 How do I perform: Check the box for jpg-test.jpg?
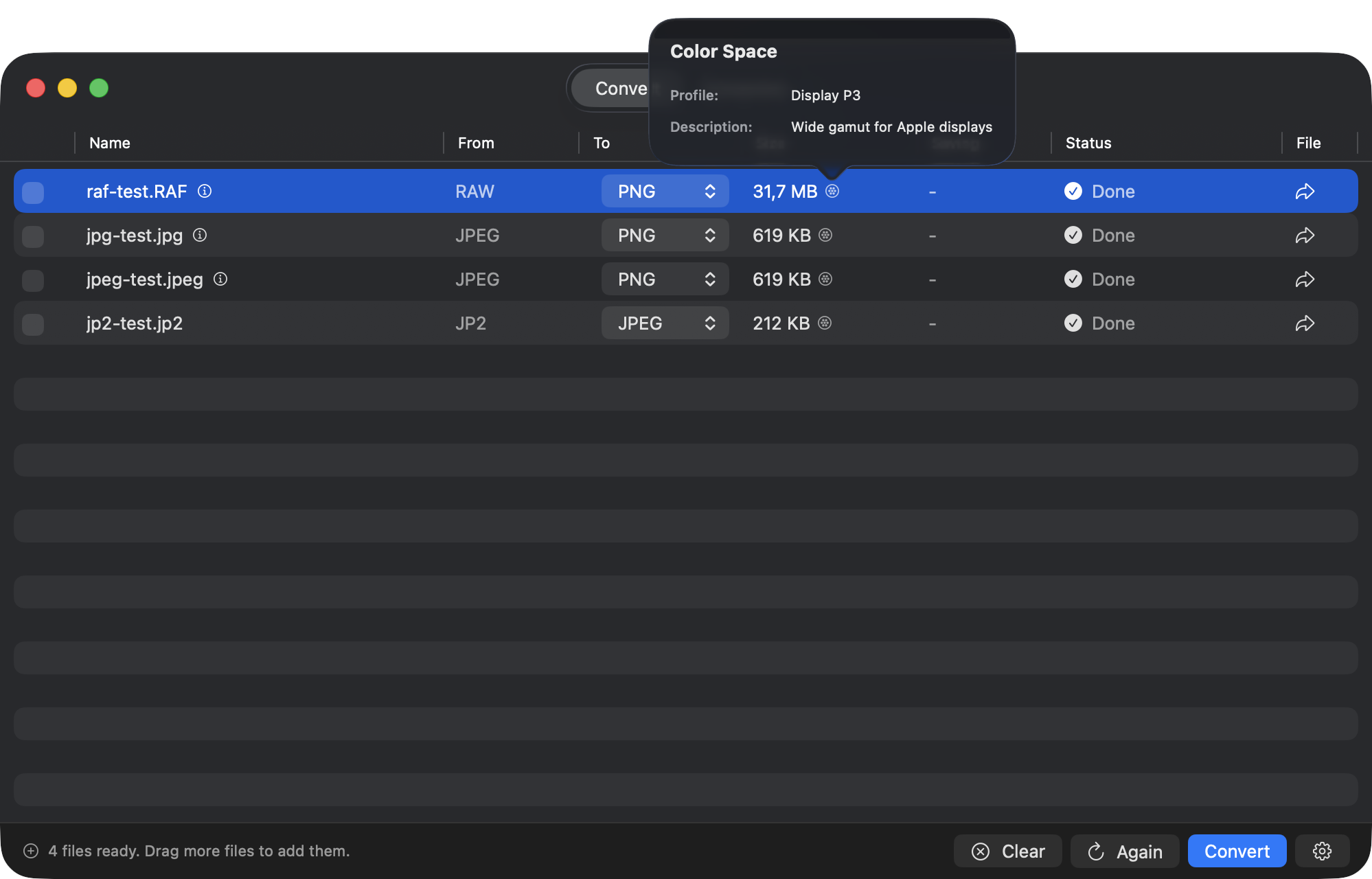pos(33,236)
